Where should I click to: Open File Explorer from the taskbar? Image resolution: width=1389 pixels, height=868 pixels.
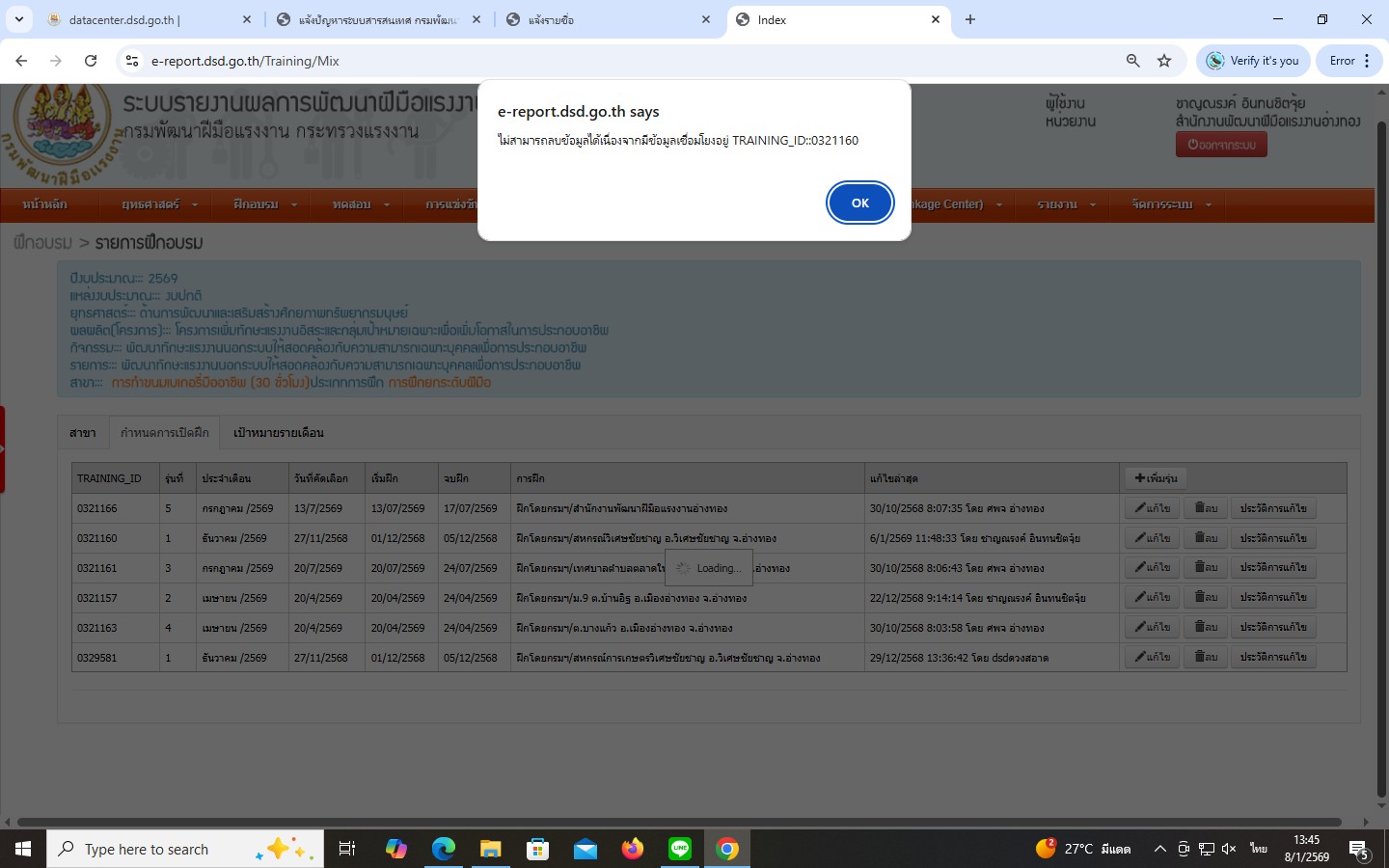[490, 849]
